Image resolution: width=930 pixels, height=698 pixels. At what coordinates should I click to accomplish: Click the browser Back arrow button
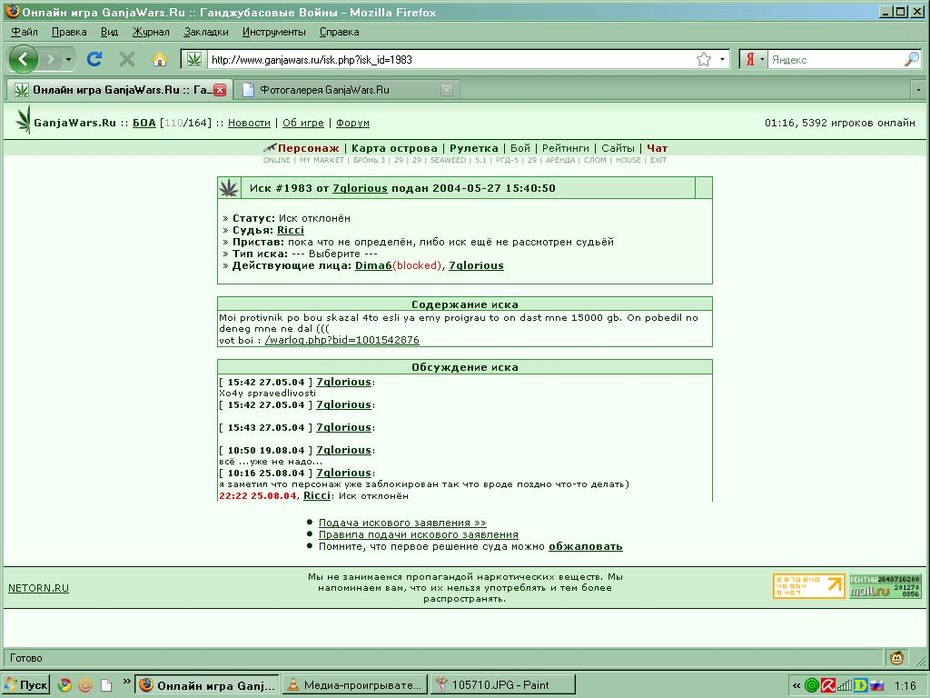(24, 59)
